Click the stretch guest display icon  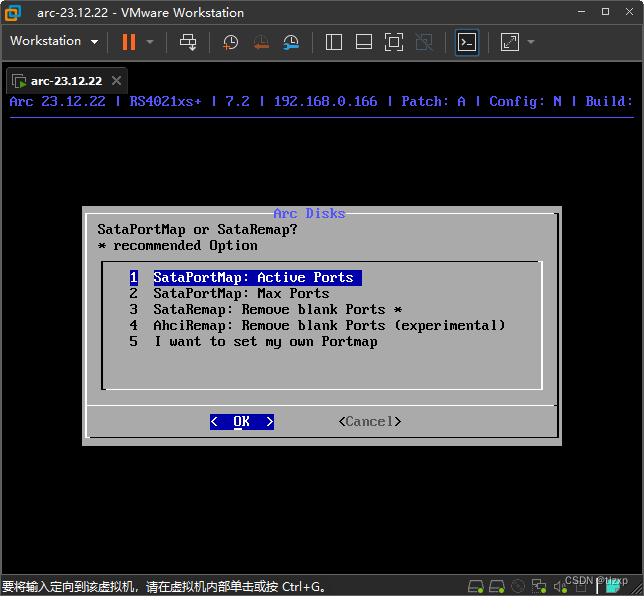click(510, 42)
